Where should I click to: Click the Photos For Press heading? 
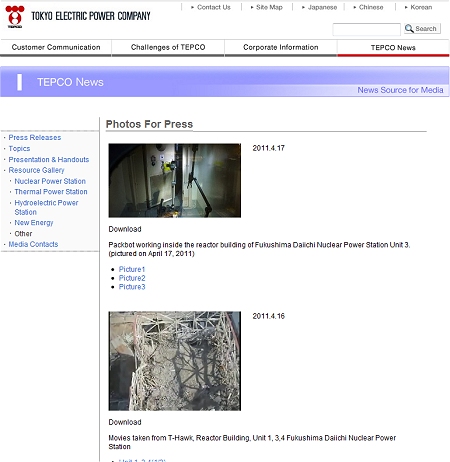[149, 124]
